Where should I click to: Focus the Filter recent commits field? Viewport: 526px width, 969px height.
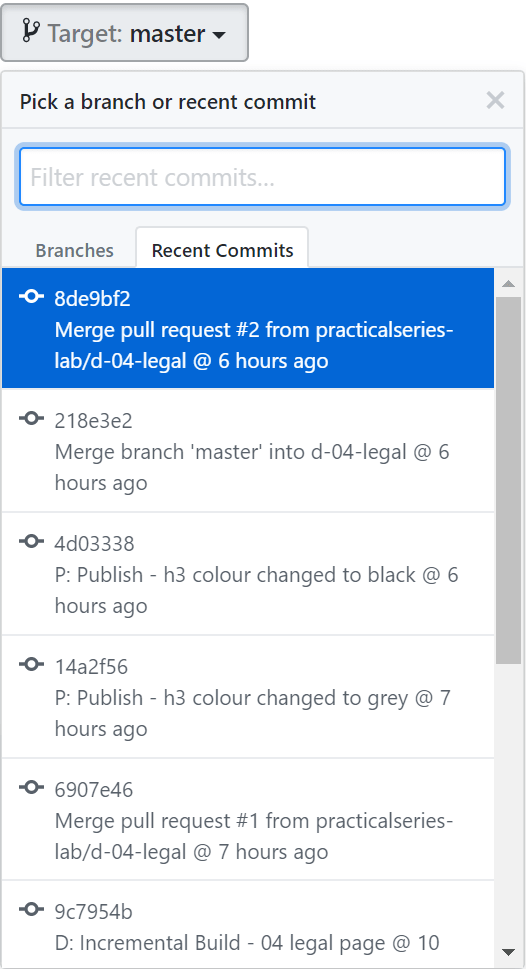tap(263, 177)
